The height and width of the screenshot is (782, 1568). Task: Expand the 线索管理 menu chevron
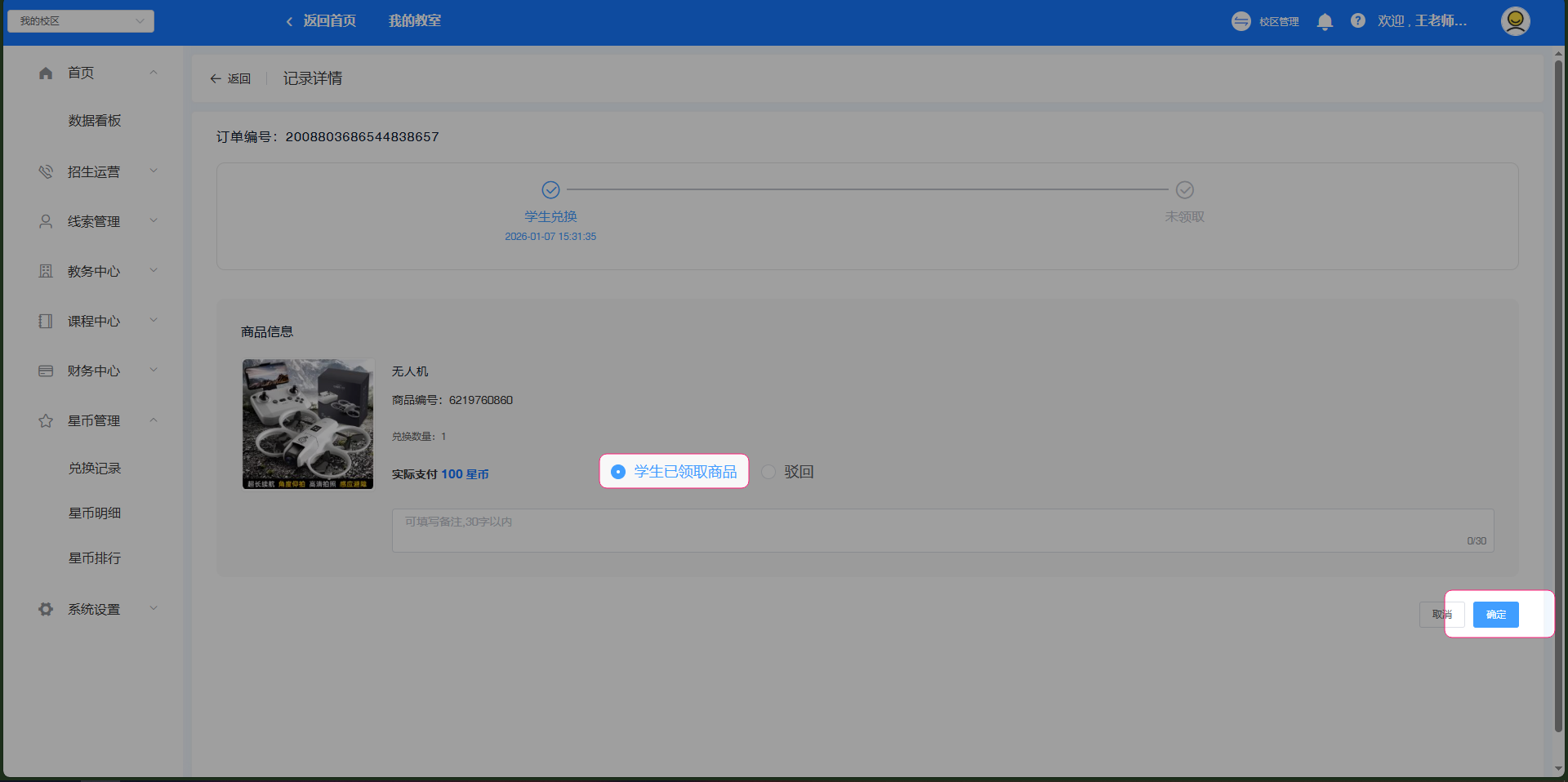coord(154,221)
